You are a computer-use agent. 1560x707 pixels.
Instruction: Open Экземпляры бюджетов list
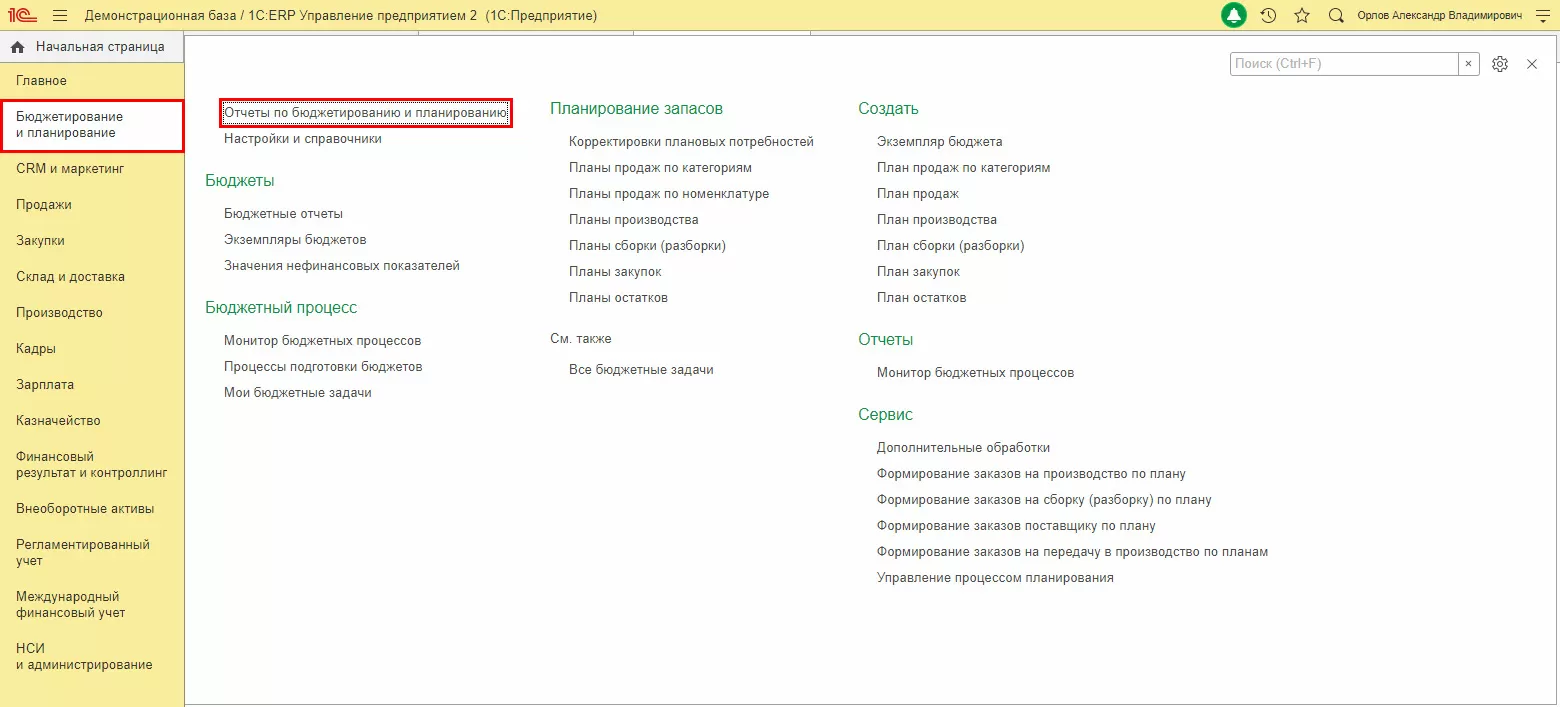point(295,240)
